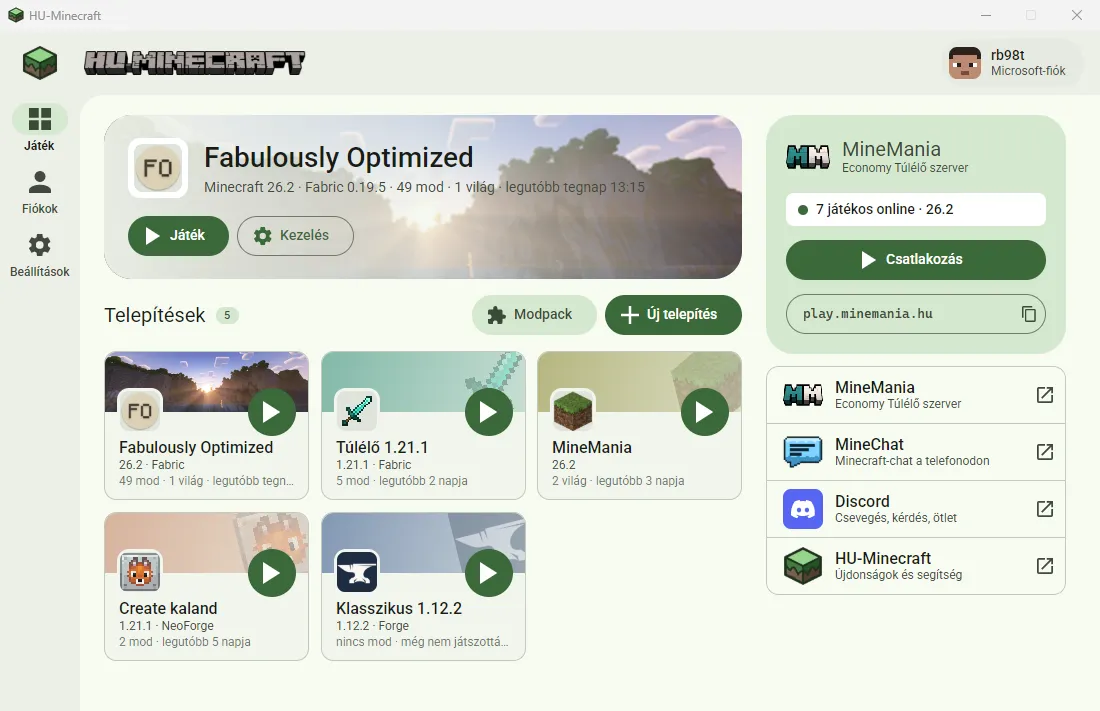Click the external-link icon on the MineChat row

coord(1045,452)
